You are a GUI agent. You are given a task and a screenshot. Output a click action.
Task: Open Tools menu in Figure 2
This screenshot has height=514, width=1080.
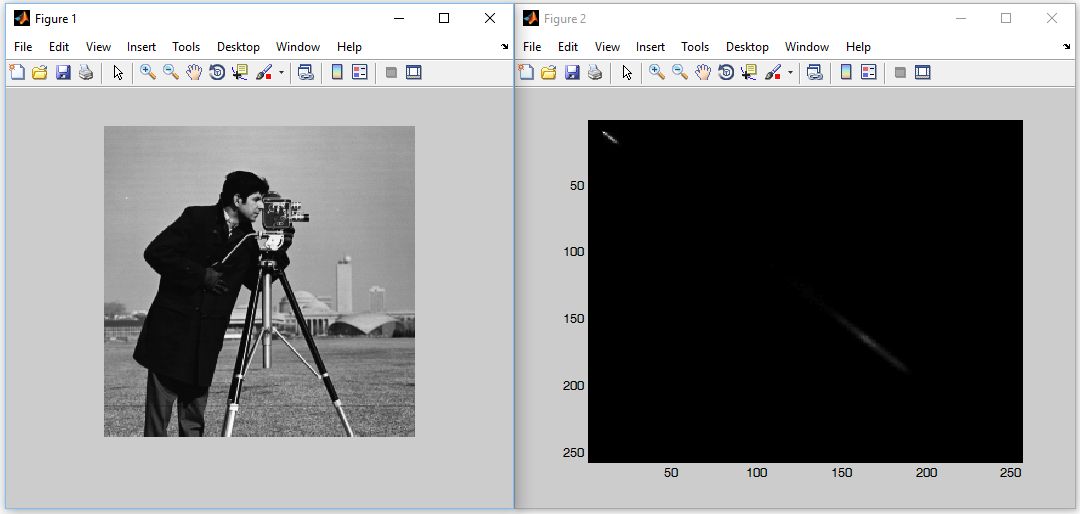[x=695, y=47]
